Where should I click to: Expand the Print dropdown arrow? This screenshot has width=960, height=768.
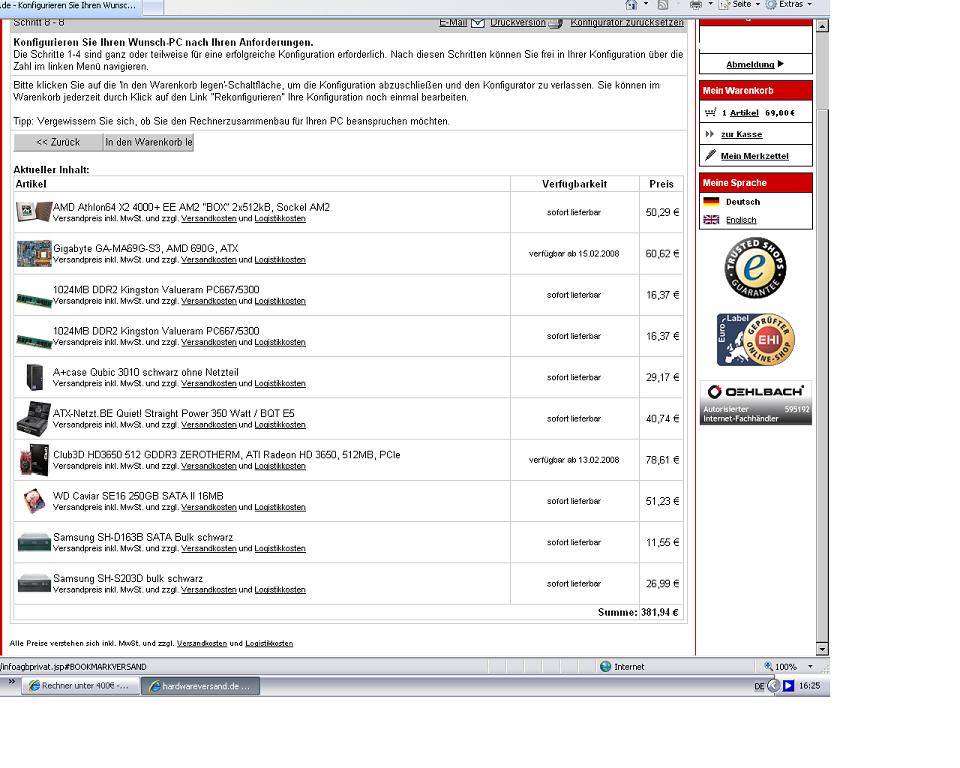click(x=710, y=4)
